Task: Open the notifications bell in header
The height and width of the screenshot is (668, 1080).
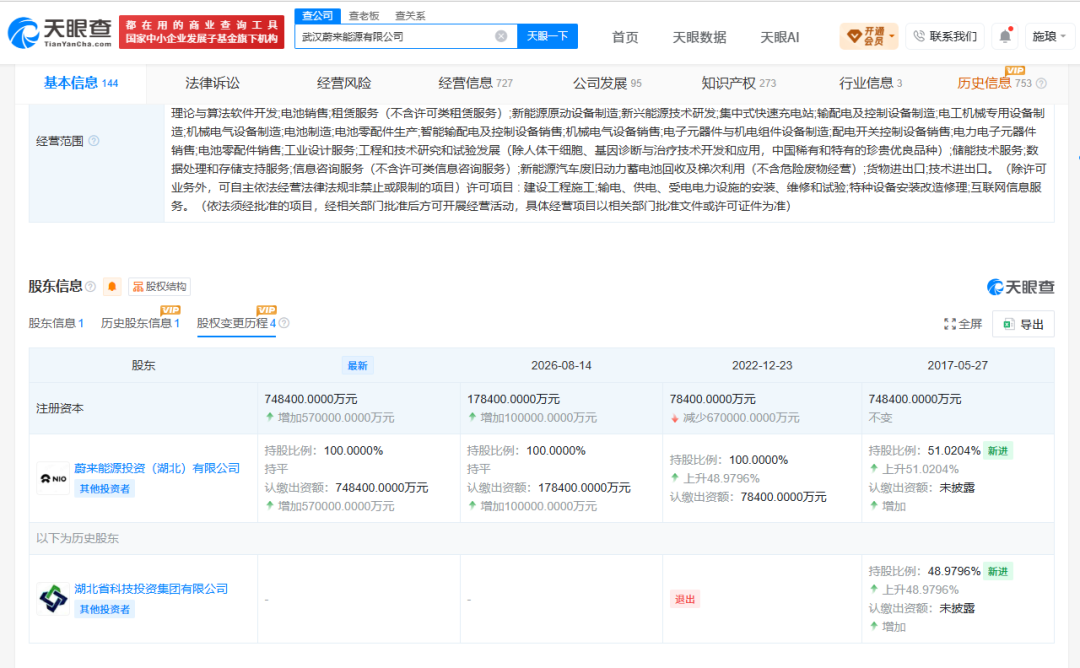Action: (x=1005, y=36)
